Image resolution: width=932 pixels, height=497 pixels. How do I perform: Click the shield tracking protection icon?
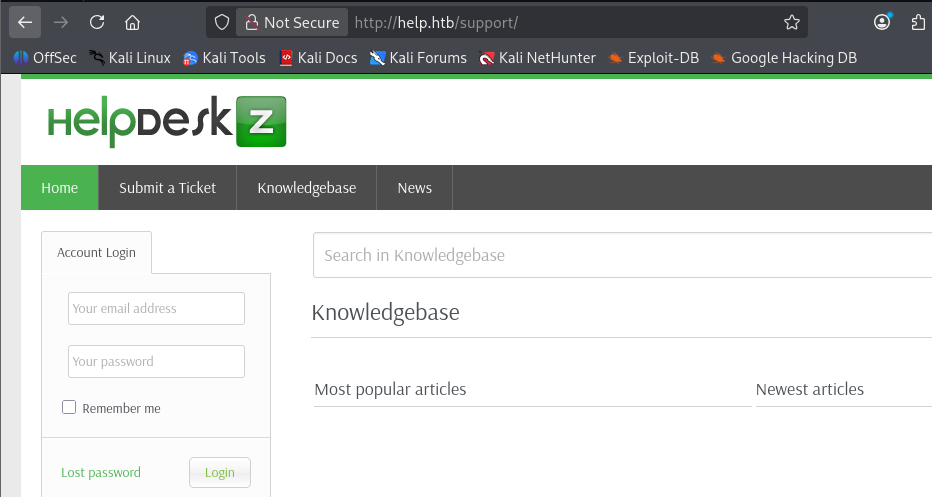(x=223, y=22)
